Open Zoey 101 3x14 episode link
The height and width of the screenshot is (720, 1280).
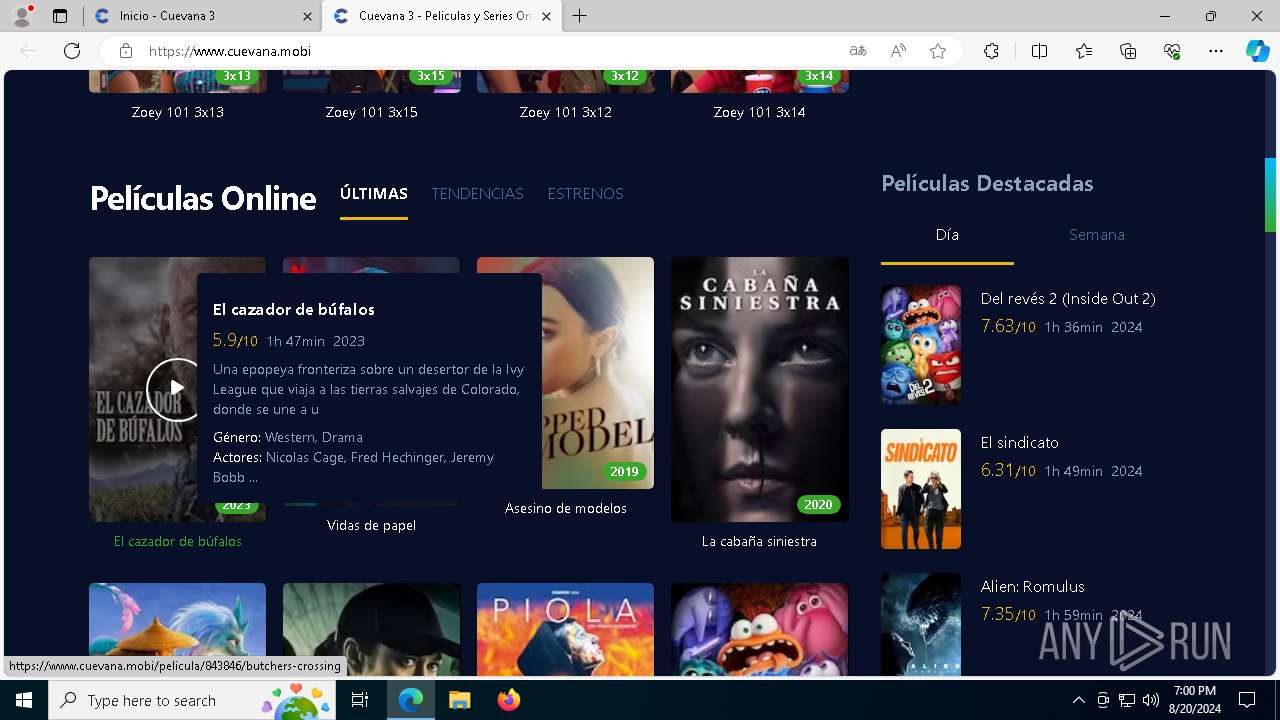coord(760,112)
